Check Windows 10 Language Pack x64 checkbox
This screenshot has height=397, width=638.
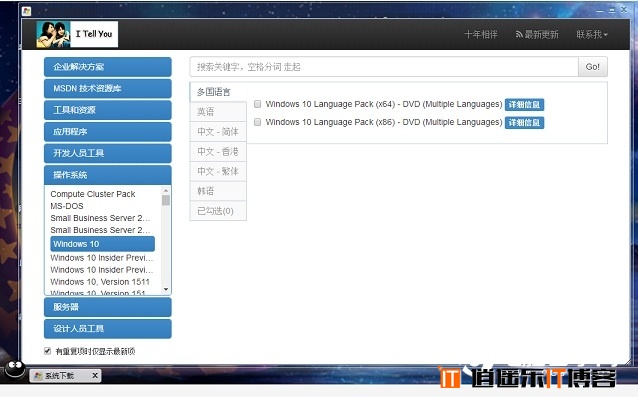(258, 104)
